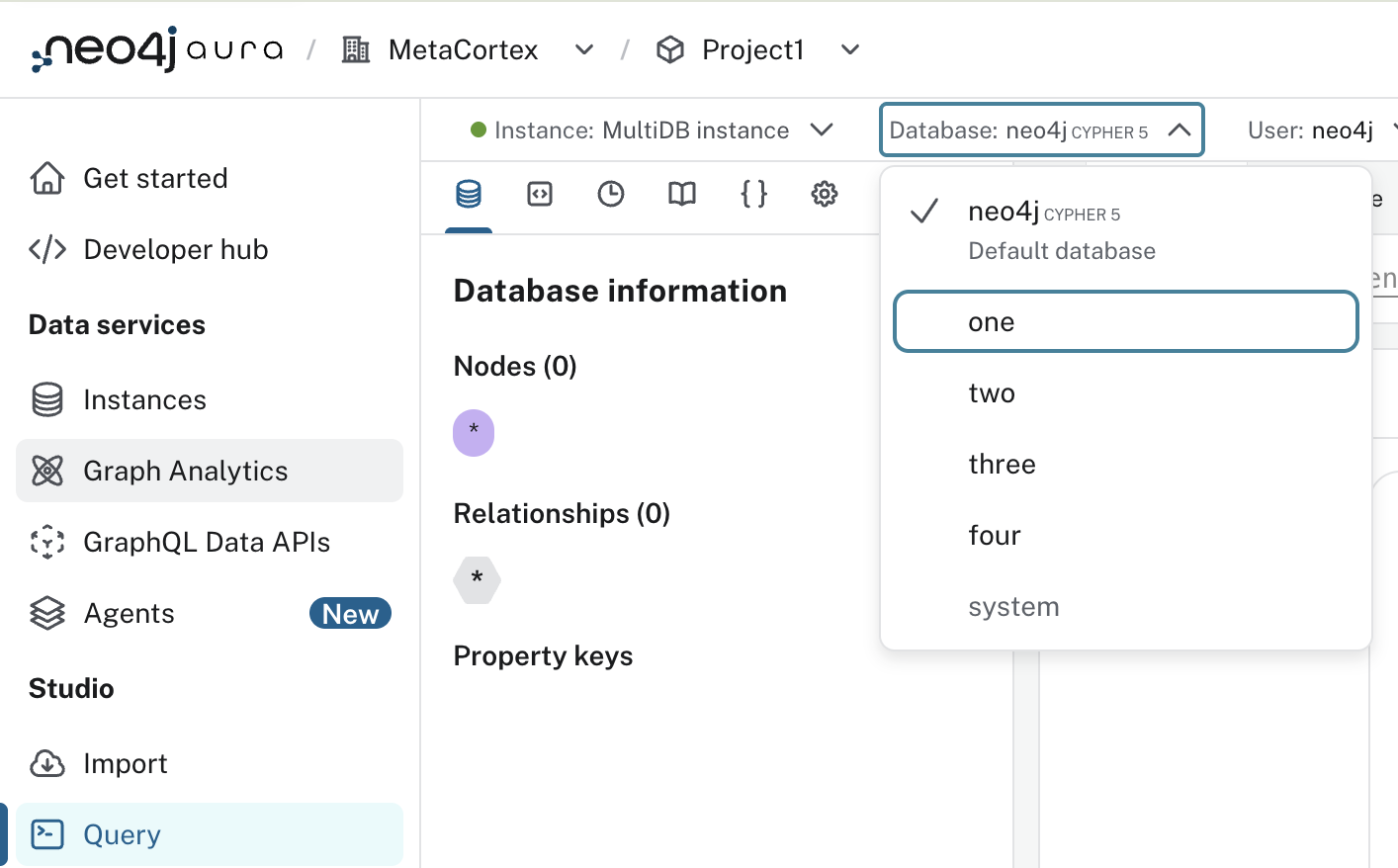Select the system database option
Image resolution: width=1398 pixels, height=868 pixels.
click(1126, 606)
